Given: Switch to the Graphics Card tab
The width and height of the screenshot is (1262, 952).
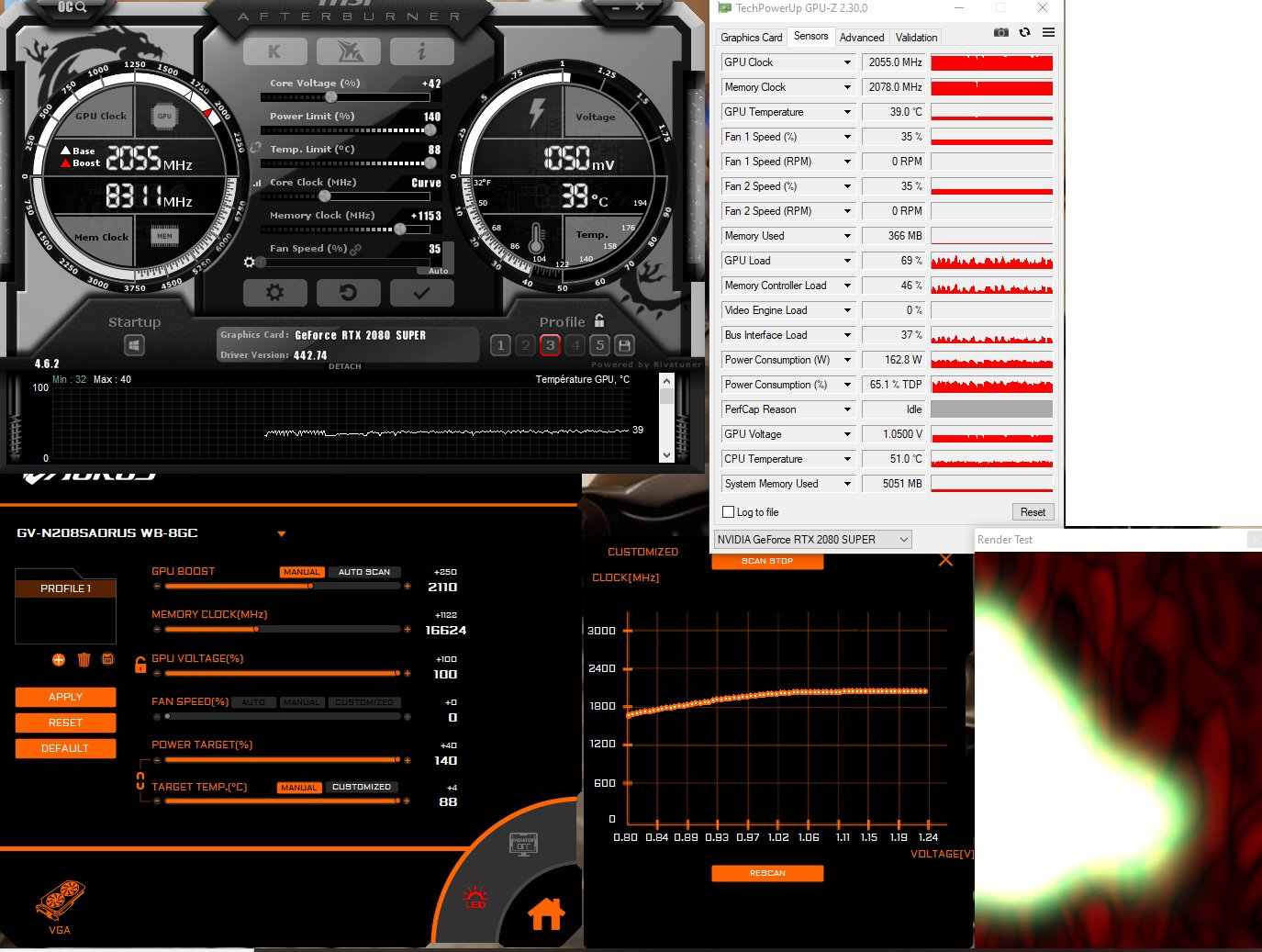Looking at the screenshot, I should point(752,38).
